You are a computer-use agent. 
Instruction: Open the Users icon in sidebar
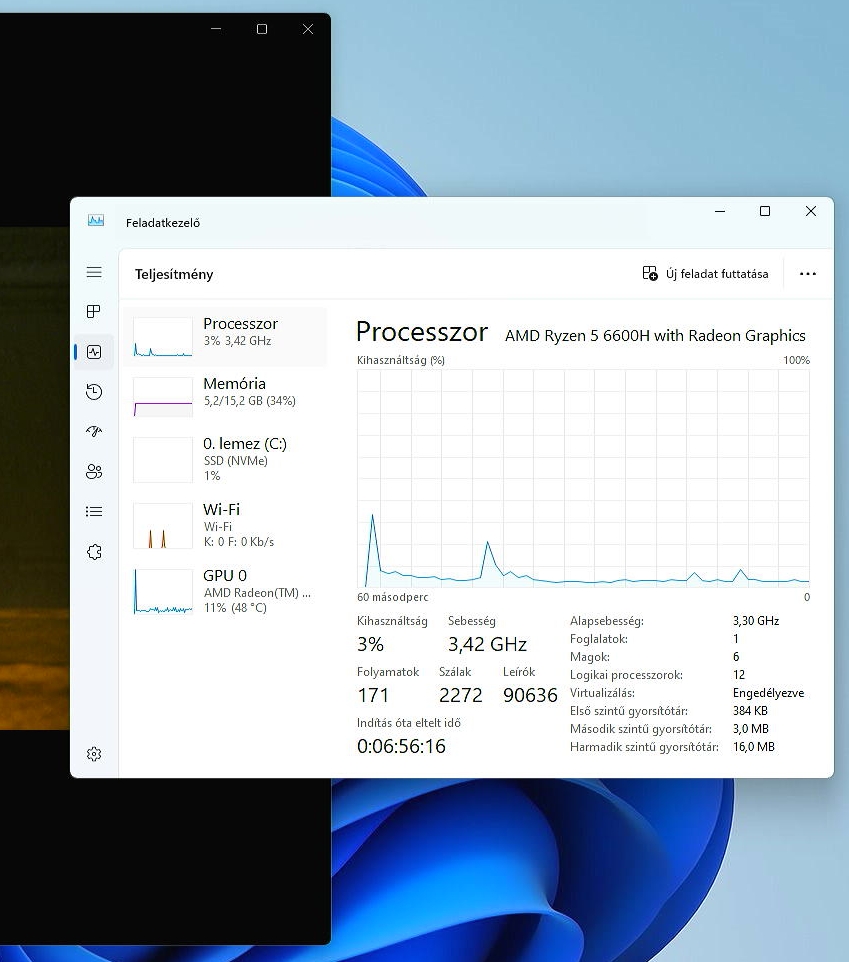pyautogui.click(x=94, y=472)
